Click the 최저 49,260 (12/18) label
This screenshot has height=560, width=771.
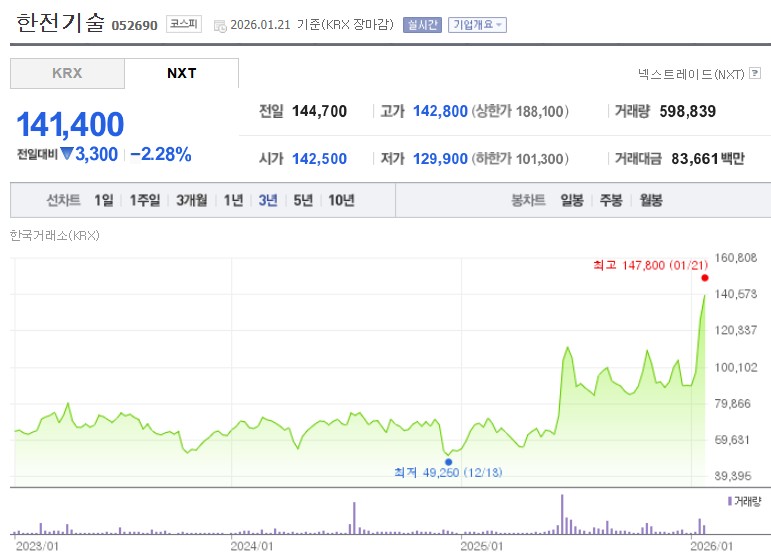[x=448, y=472]
